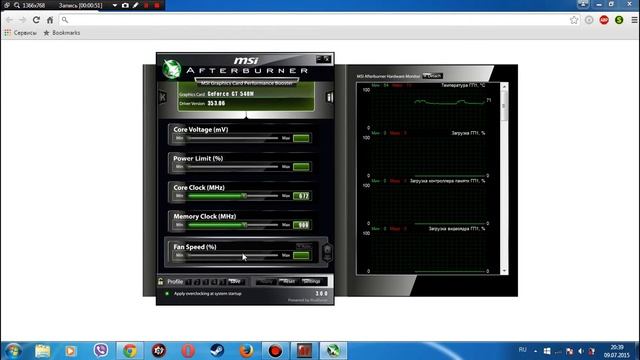This screenshot has height=360, width=640.
Task: Open the recorder dropdown arrow
Action: point(115,5)
